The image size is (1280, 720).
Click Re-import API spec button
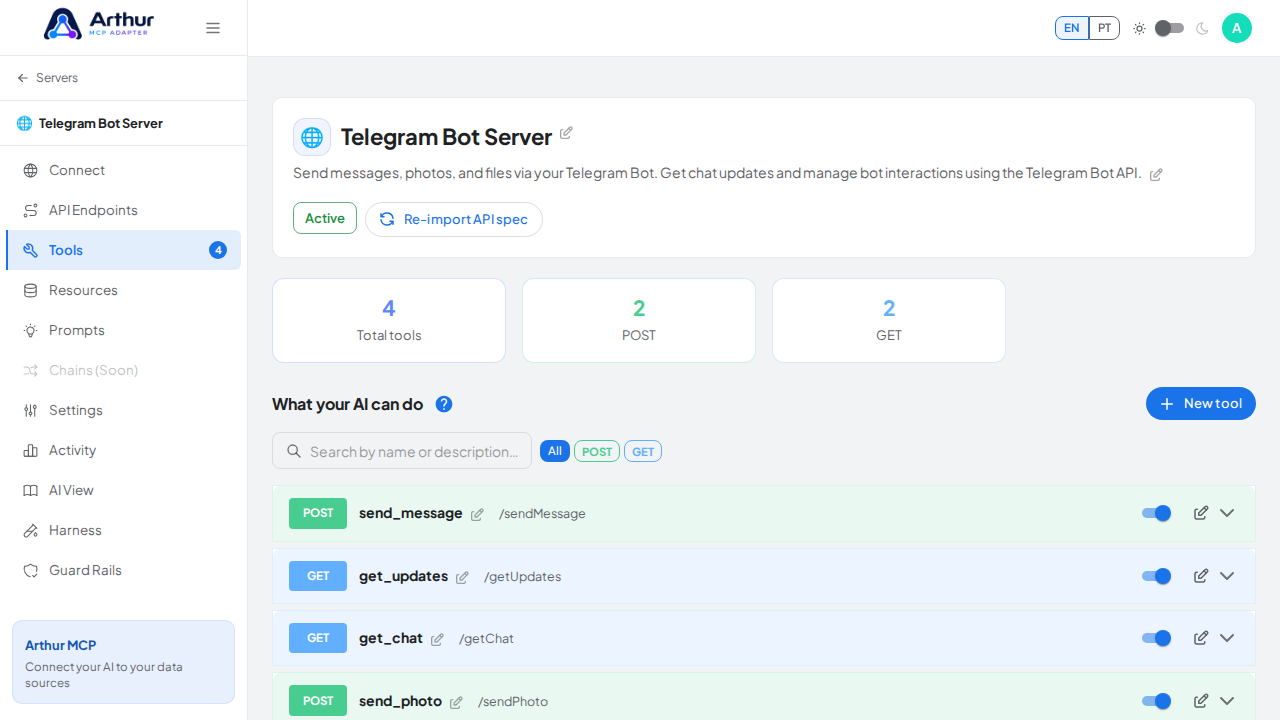pyautogui.click(x=454, y=219)
